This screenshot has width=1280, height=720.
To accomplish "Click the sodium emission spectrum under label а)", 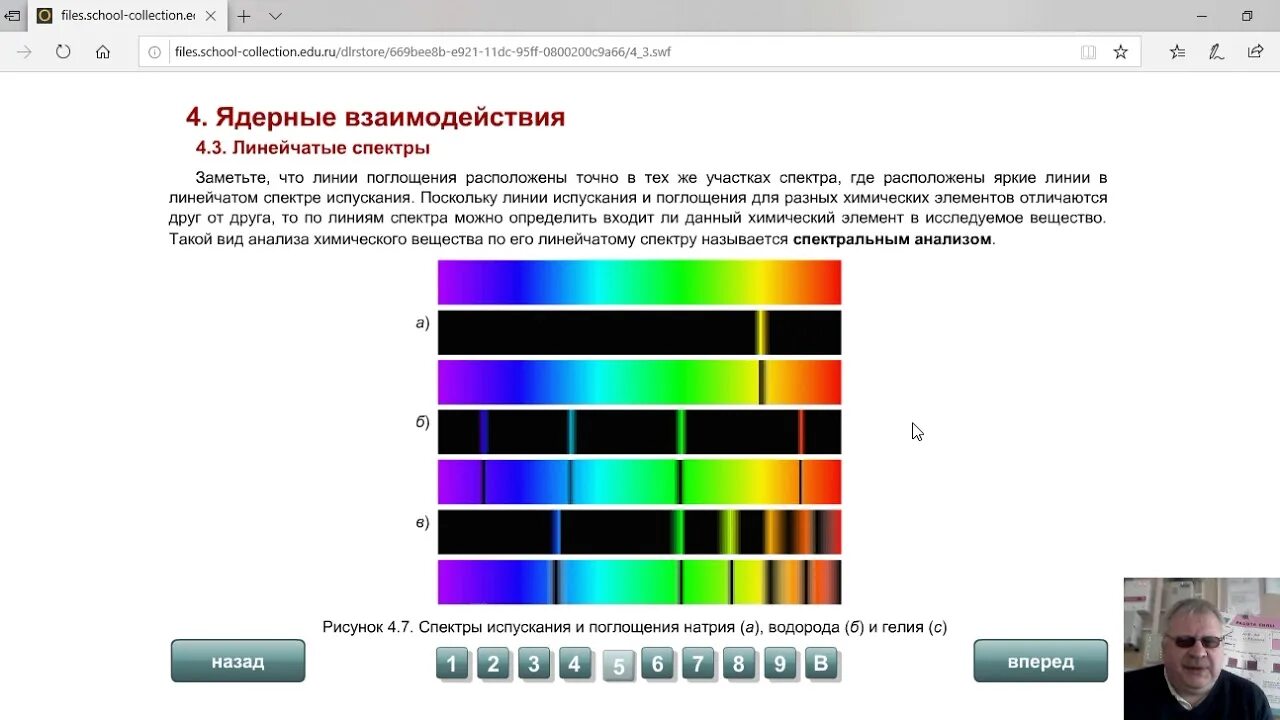I will 639,332.
